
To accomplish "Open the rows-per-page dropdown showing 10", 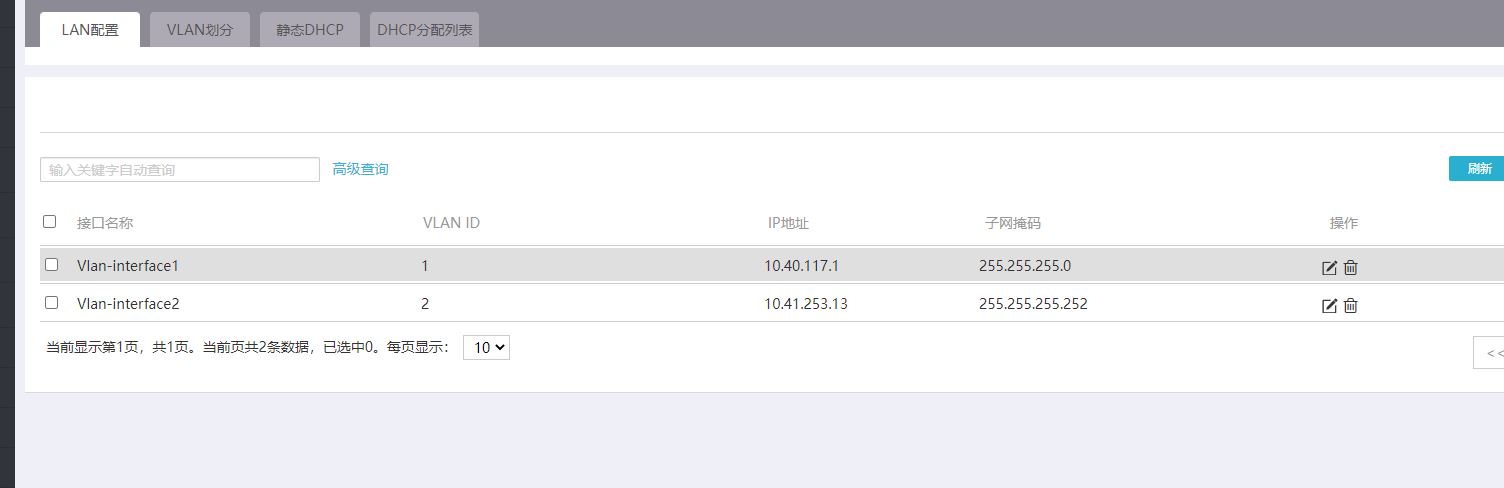I will click(486, 347).
